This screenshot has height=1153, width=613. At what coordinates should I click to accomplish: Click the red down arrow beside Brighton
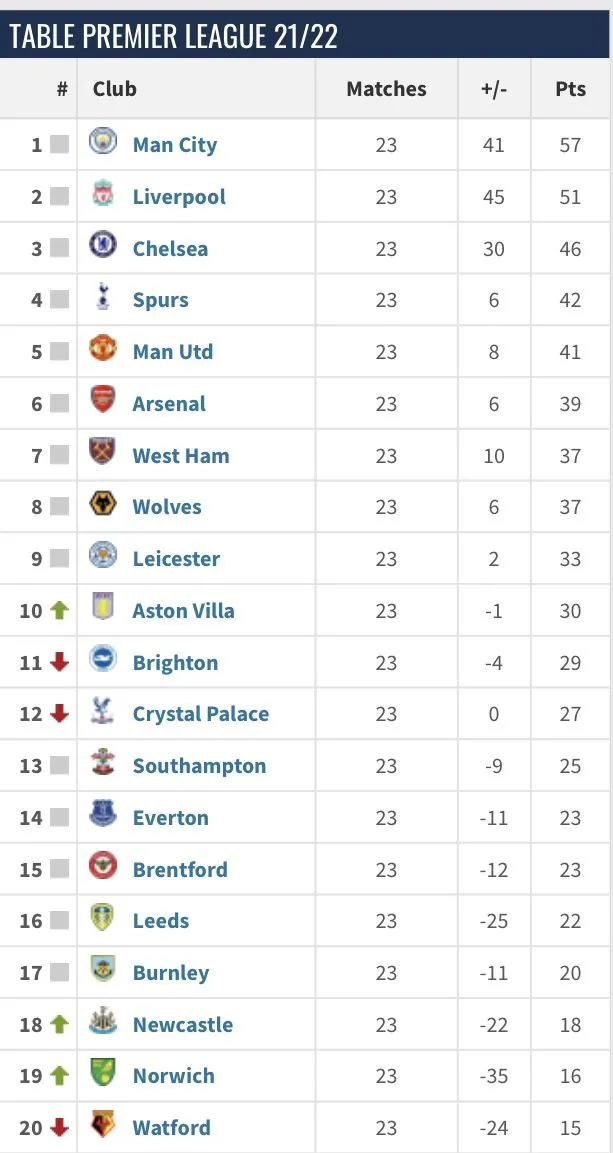59,662
